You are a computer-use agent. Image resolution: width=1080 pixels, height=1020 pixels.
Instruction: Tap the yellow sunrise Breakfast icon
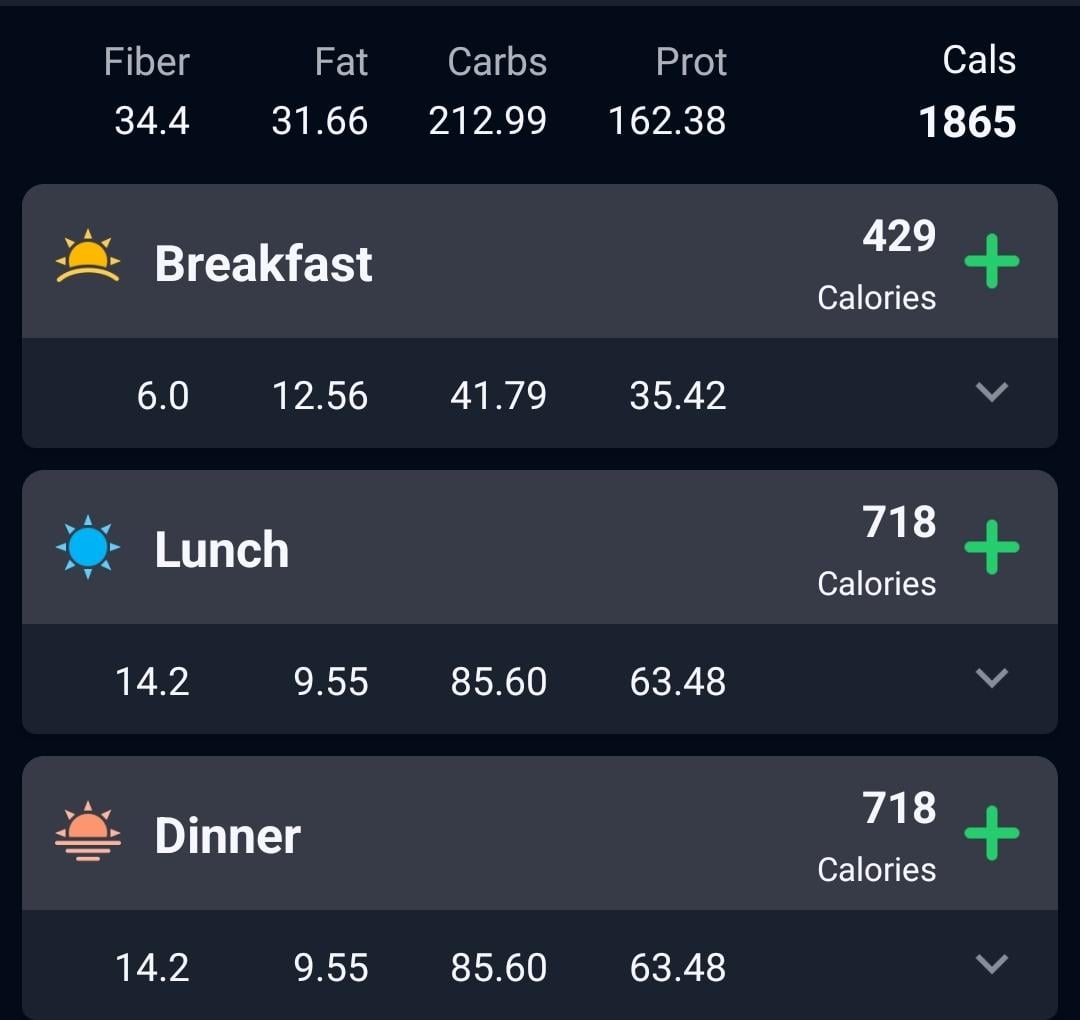pos(87,256)
